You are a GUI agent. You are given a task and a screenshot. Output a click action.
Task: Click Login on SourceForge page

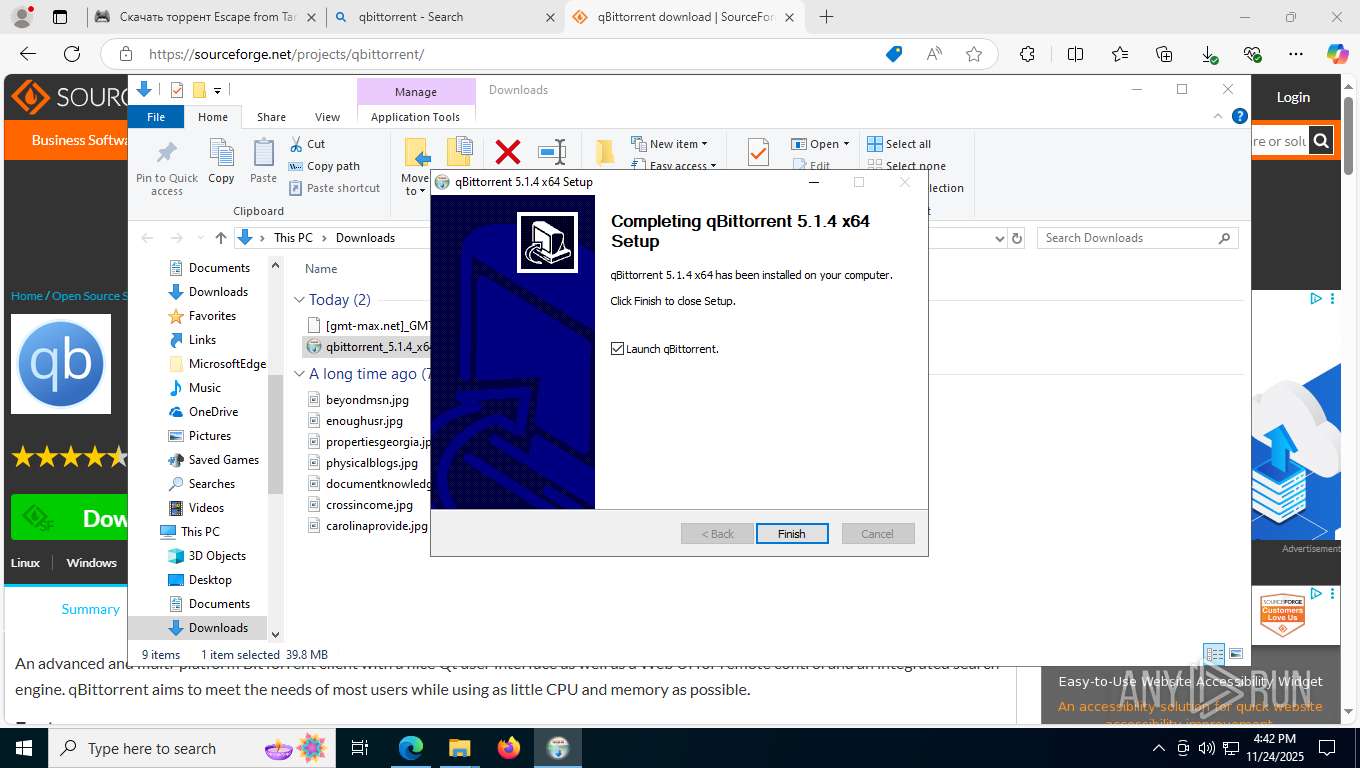click(1293, 97)
